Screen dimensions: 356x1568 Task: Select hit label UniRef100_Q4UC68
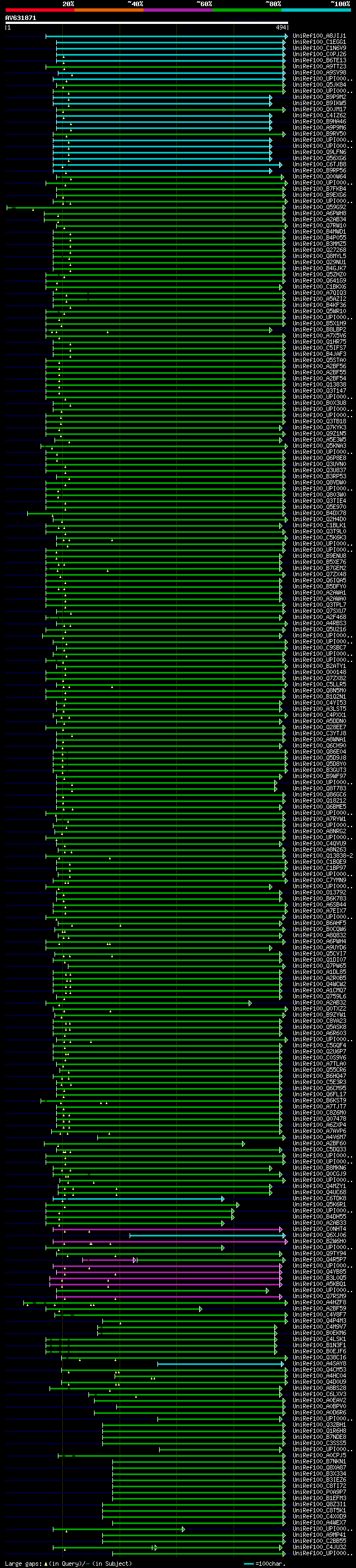(319, 1193)
